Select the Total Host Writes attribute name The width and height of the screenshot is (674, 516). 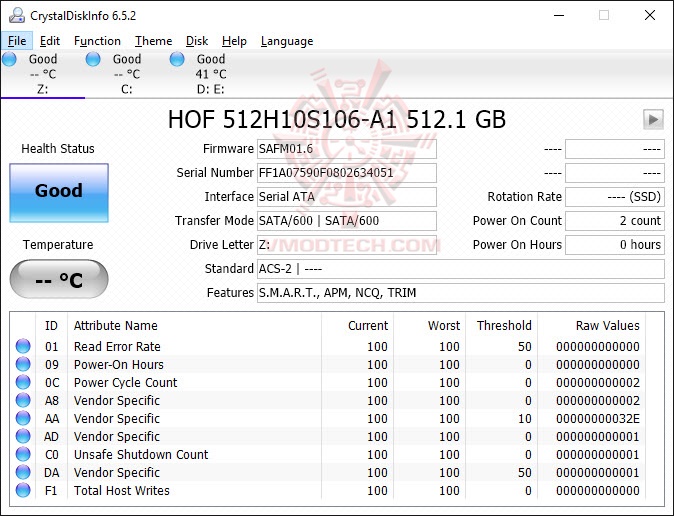pos(122,491)
